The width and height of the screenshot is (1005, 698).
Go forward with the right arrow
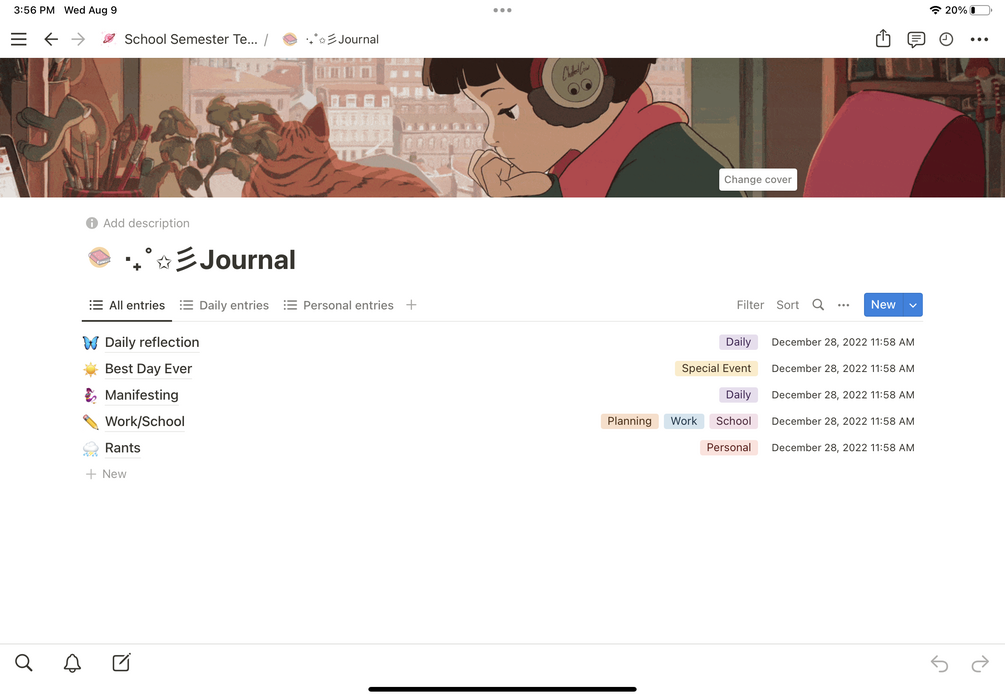78,39
